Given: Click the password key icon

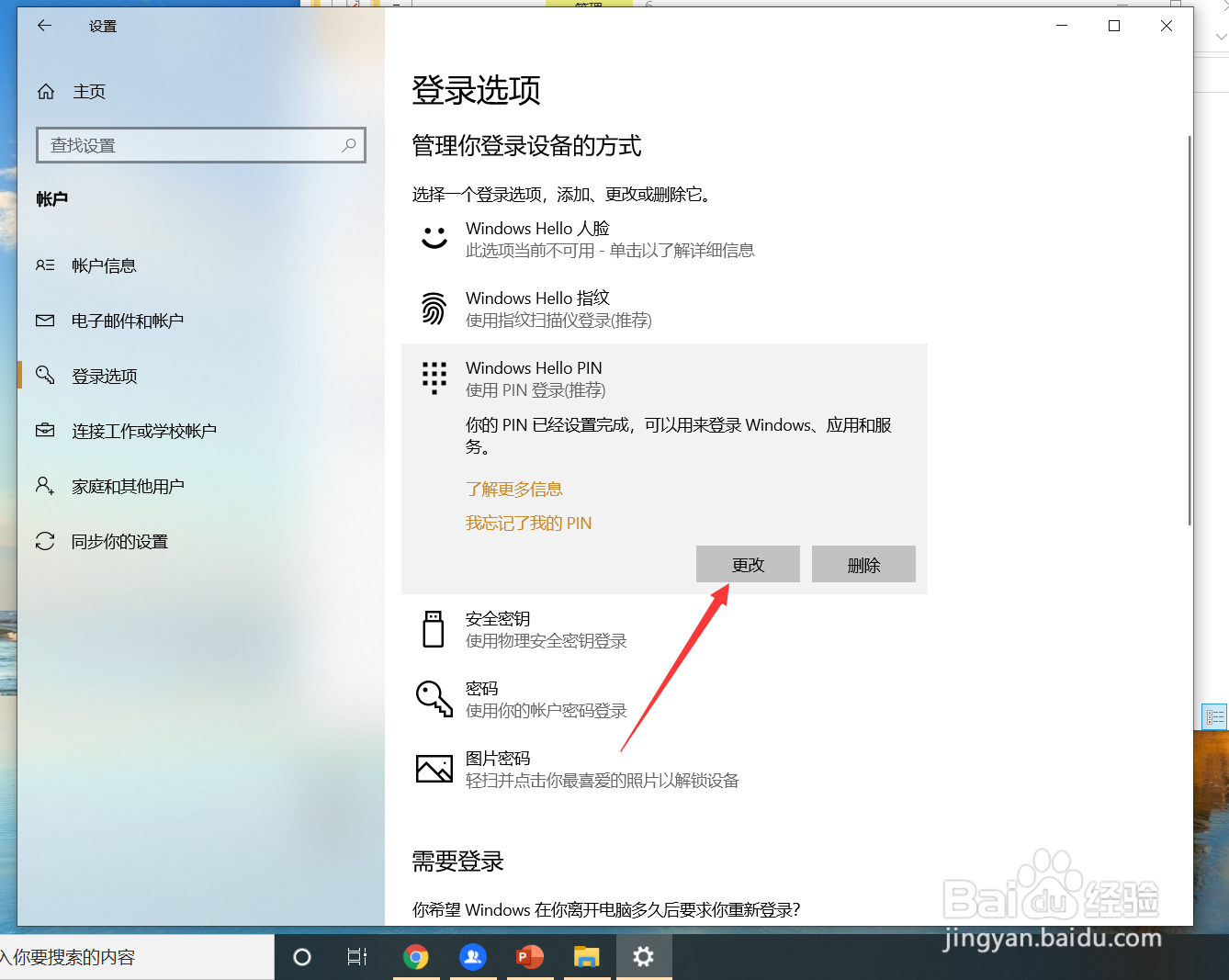Looking at the screenshot, I should coord(434,699).
